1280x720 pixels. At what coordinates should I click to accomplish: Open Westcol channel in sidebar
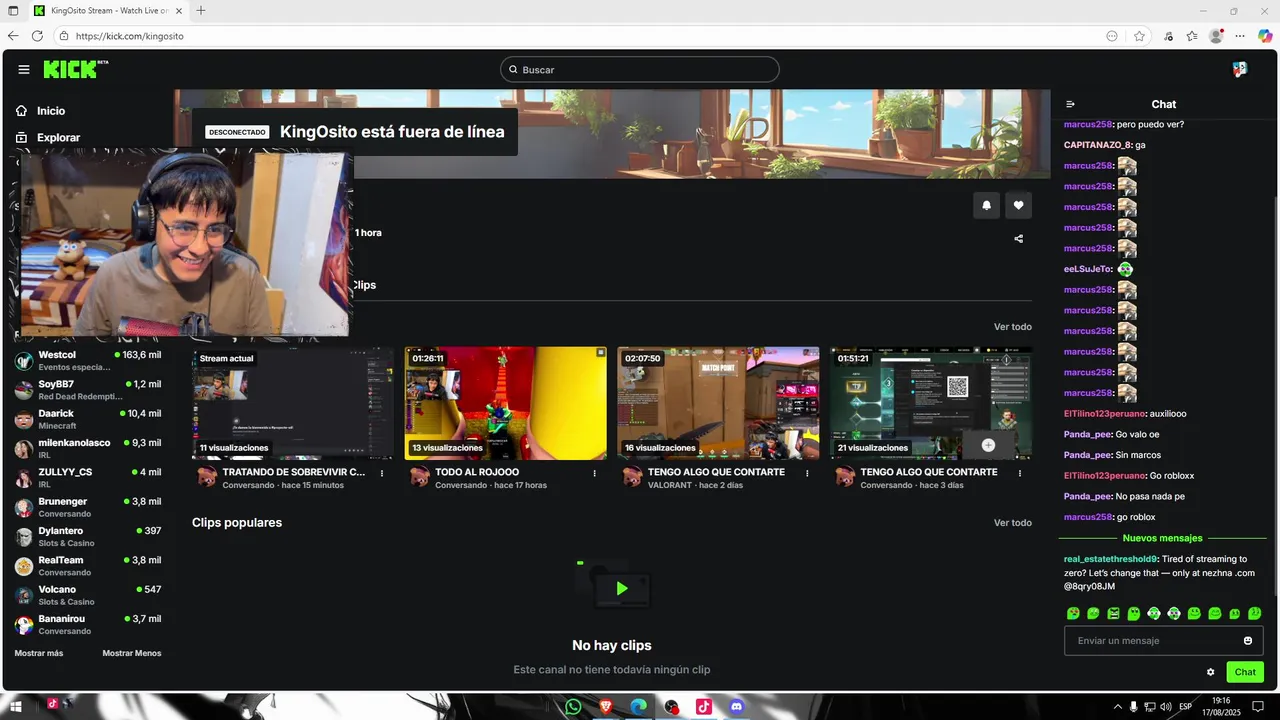point(88,360)
